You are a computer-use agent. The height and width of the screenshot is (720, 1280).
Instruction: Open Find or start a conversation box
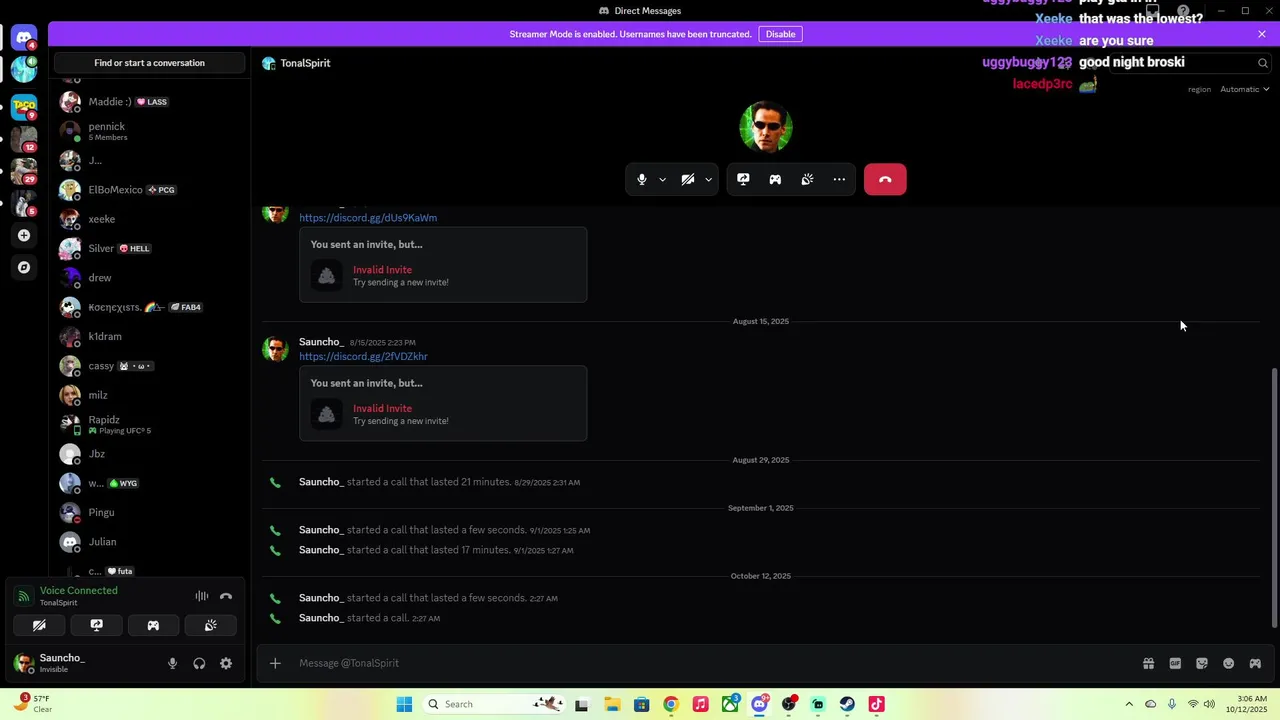click(x=149, y=63)
